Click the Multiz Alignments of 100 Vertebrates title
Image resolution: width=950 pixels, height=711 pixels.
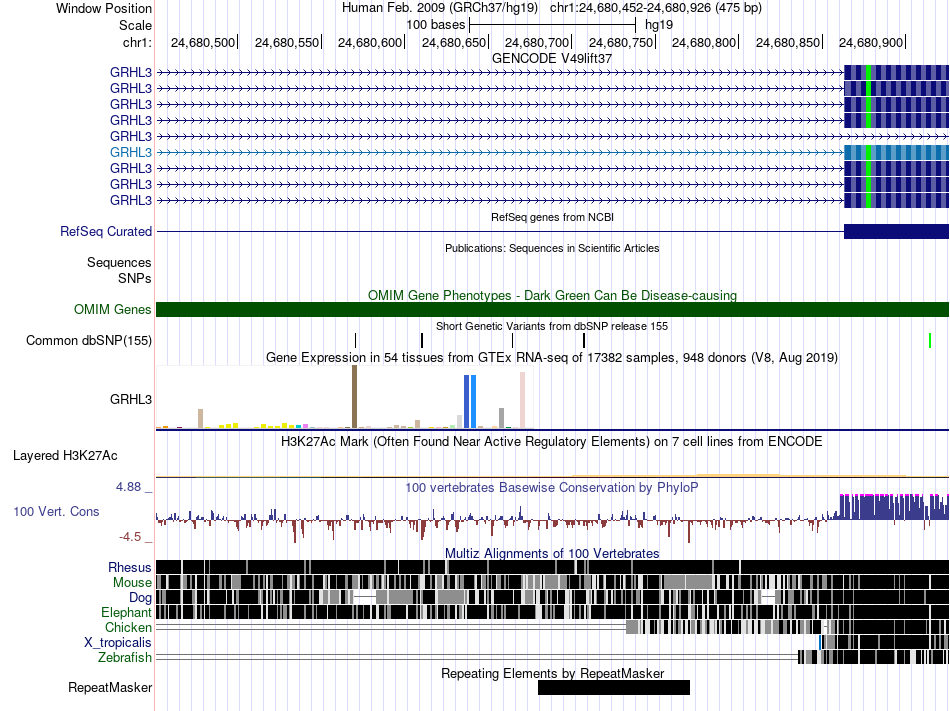(x=552, y=553)
